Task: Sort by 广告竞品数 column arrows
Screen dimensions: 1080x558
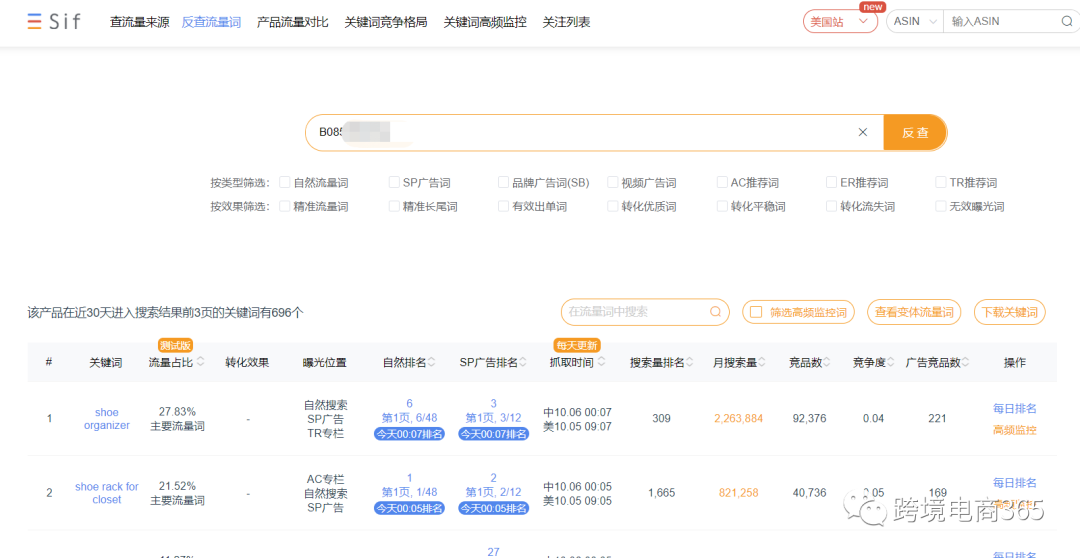Action: point(966,362)
